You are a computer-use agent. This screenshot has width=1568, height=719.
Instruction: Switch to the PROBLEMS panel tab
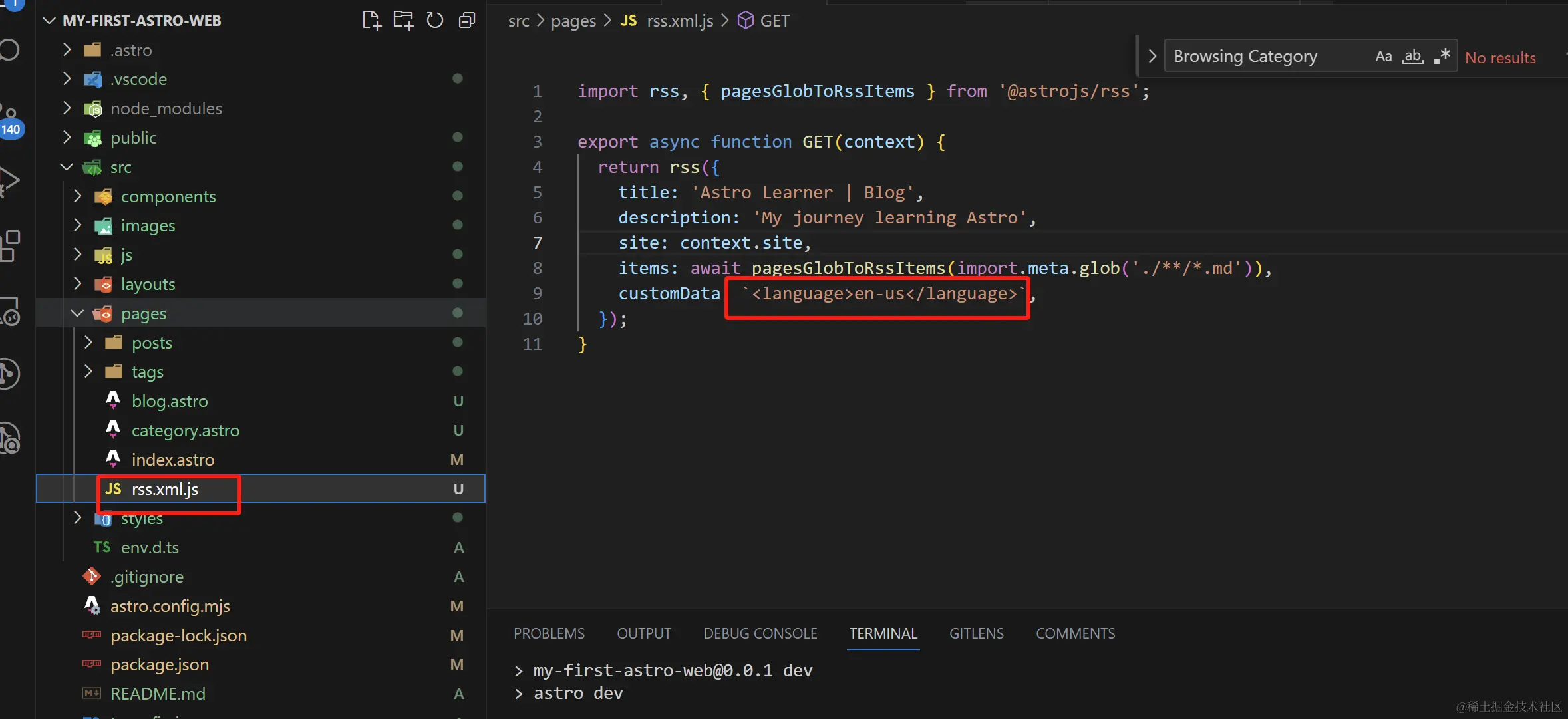(x=549, y=633)
